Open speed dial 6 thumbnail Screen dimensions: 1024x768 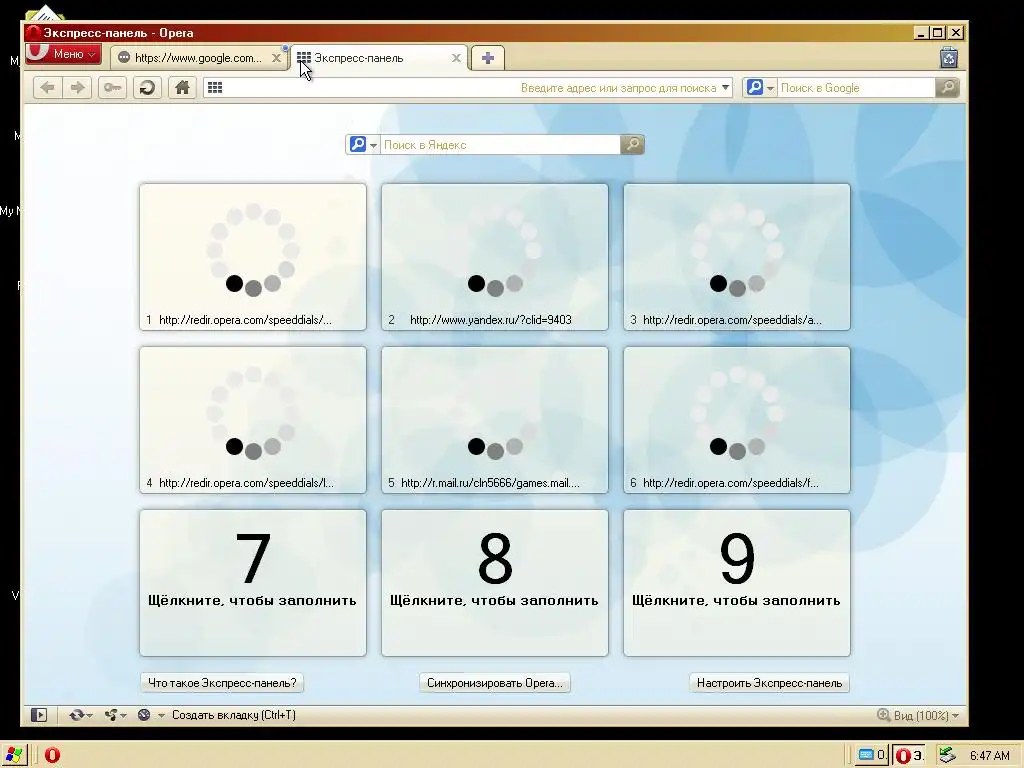pos(737,420)
